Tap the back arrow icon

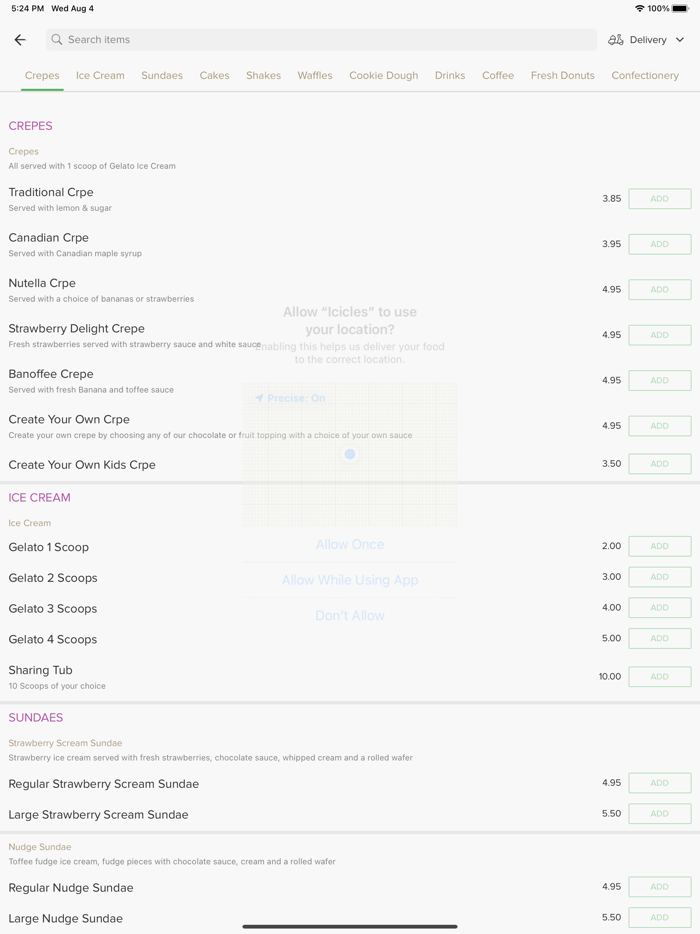click(20, 40)
